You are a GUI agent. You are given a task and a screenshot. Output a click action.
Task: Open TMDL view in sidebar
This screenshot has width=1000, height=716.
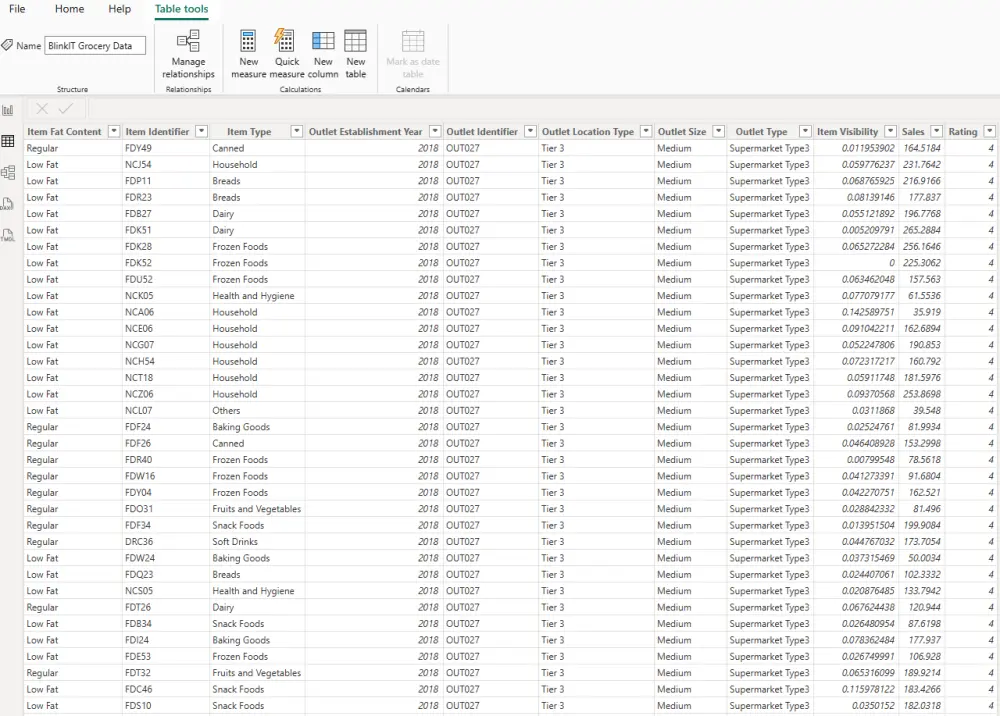8,235
